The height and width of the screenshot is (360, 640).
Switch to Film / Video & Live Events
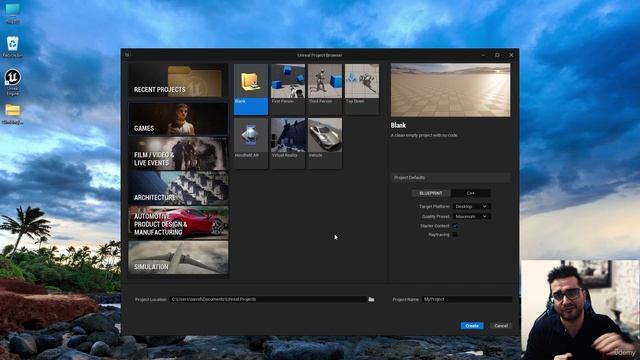(178, 153)
